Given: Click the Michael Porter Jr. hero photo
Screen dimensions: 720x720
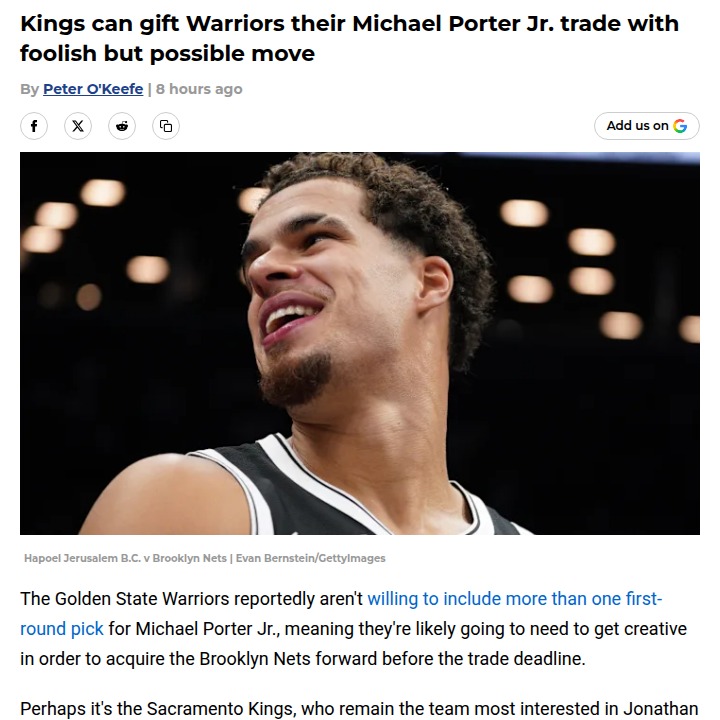Looking at the screenshot, I should coord(360,343).
